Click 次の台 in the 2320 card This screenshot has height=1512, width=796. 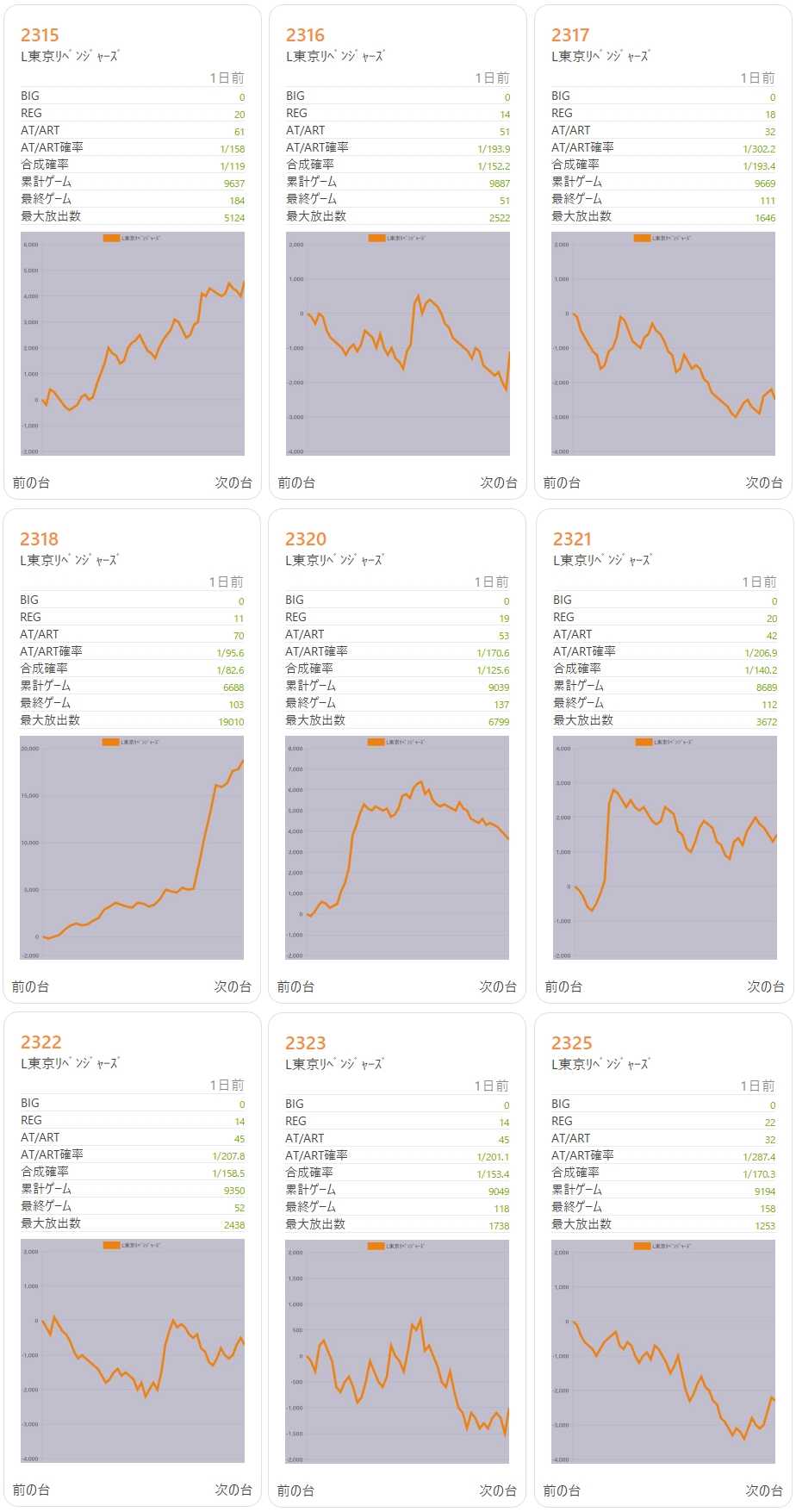coord(497,986)
